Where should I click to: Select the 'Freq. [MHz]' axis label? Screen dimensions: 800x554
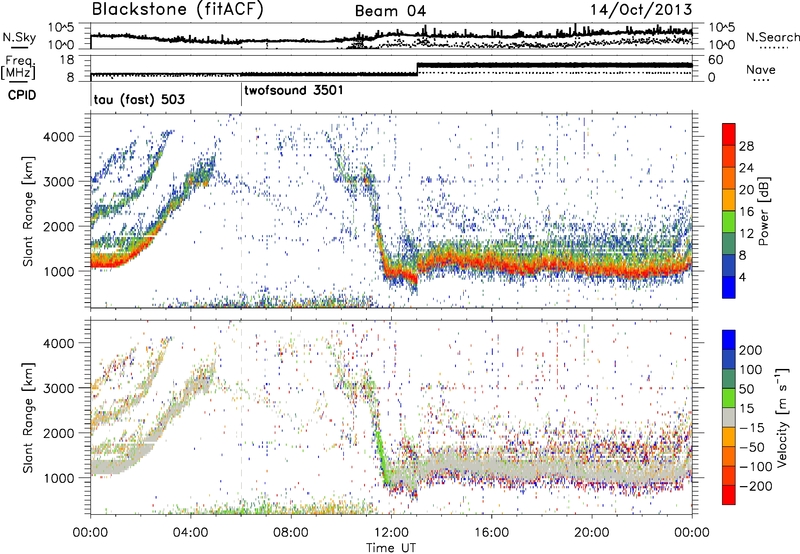[x=19, y=67]
